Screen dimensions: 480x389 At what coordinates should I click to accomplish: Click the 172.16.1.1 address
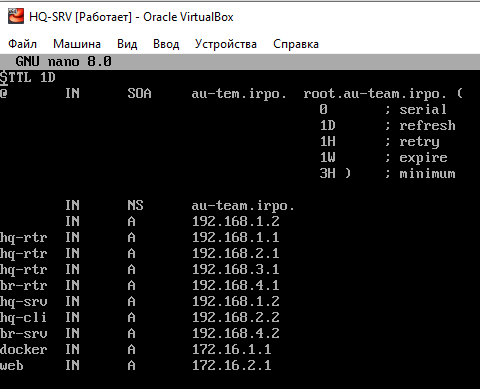tap(232, 349)
